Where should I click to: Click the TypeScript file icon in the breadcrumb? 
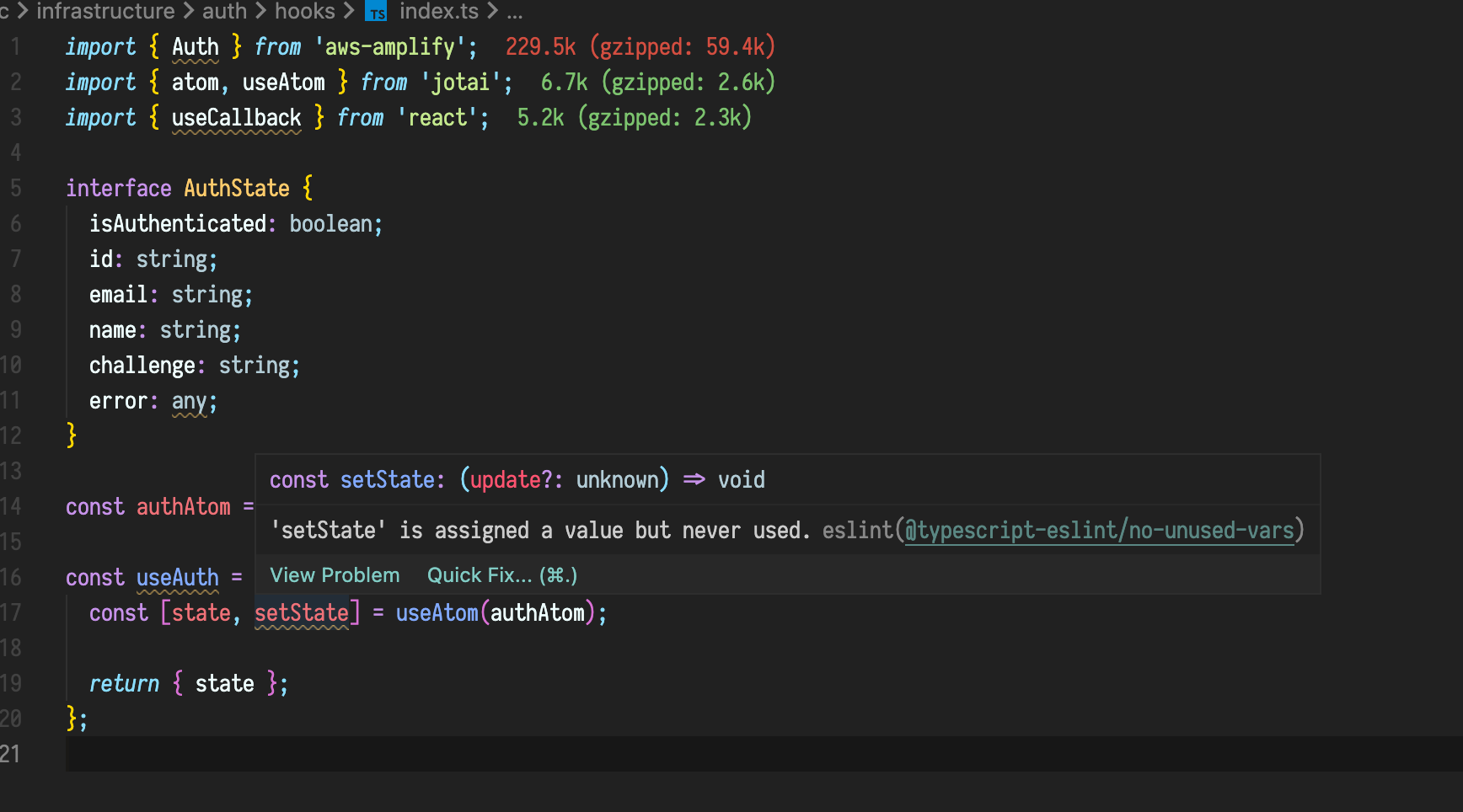click(x=377, y=12)
